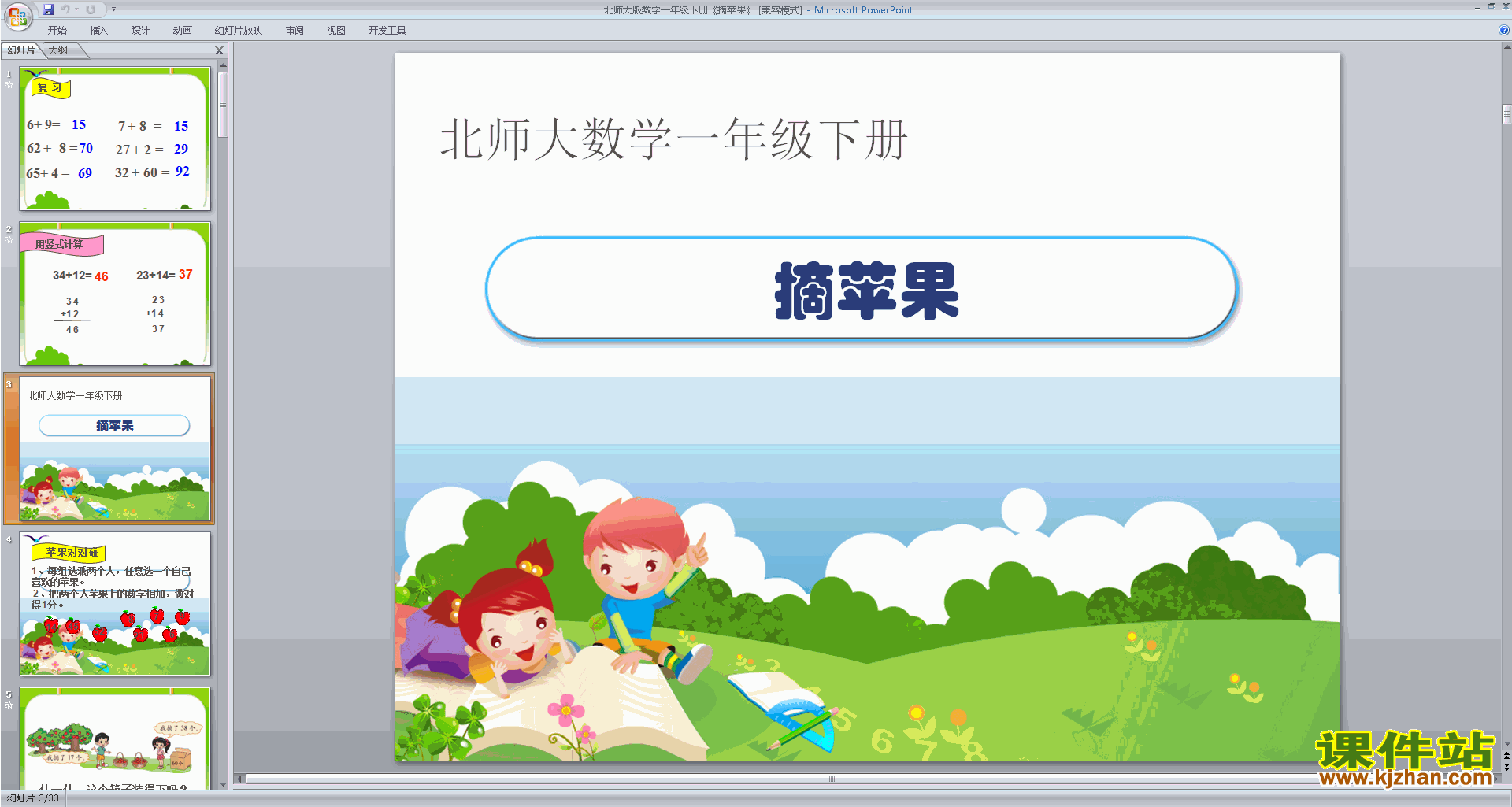Select slide 4 thumbnail 苹果对对碰

(x=115, y=604)
